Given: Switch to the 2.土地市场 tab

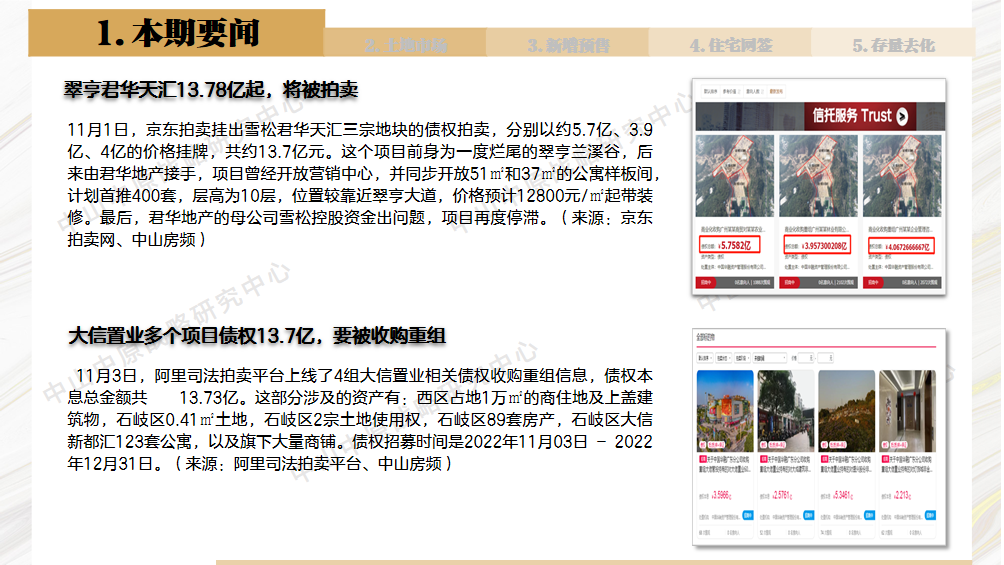Looking at the screenshot, I should tap(405, 45).
